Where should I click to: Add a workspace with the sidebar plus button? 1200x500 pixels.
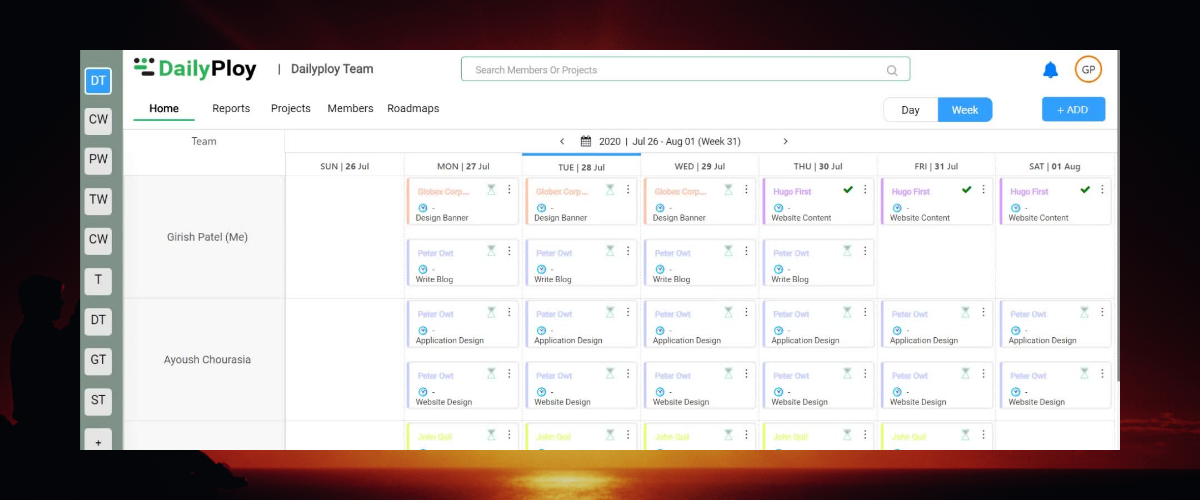pos(98,441)
